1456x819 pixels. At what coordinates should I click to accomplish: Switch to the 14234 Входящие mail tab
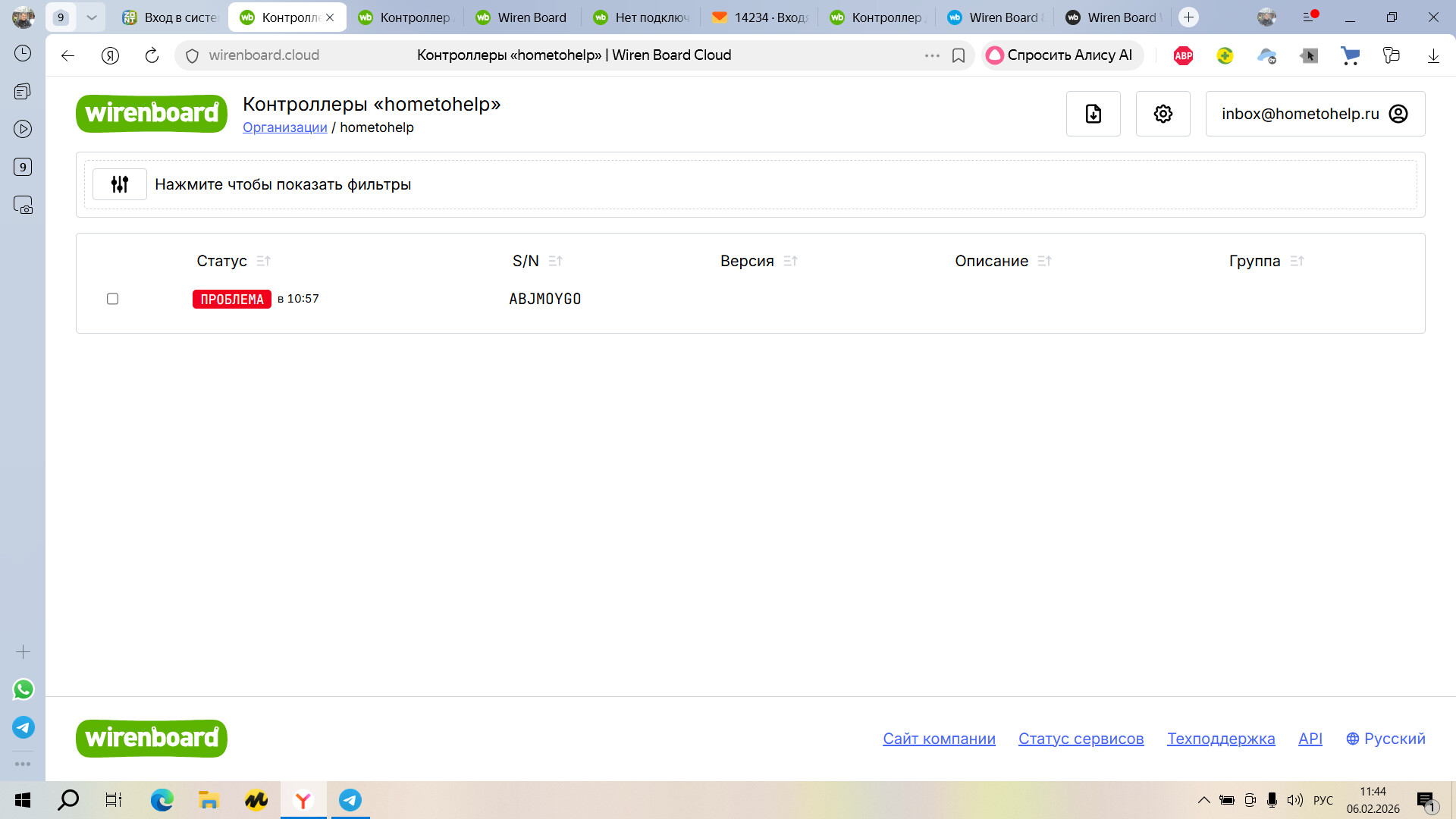click(x=761, y=17)
